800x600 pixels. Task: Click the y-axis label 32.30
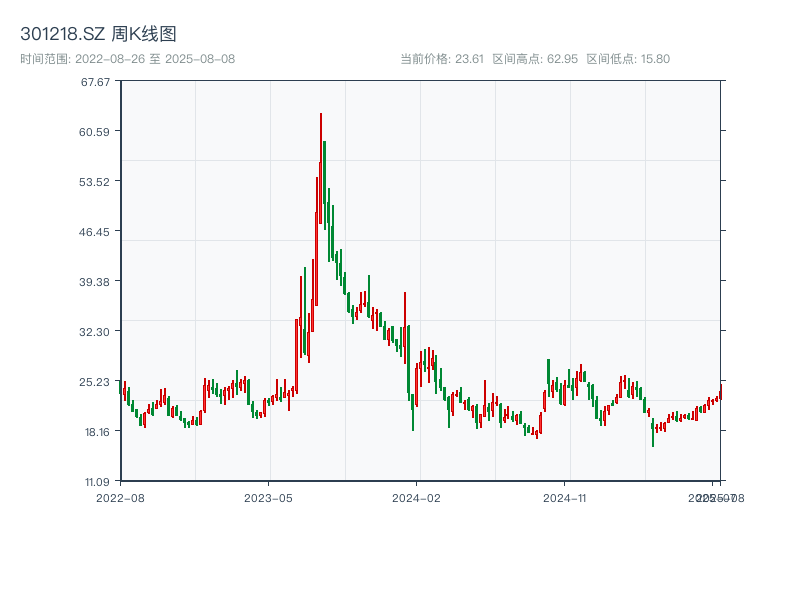coord(94,332)
